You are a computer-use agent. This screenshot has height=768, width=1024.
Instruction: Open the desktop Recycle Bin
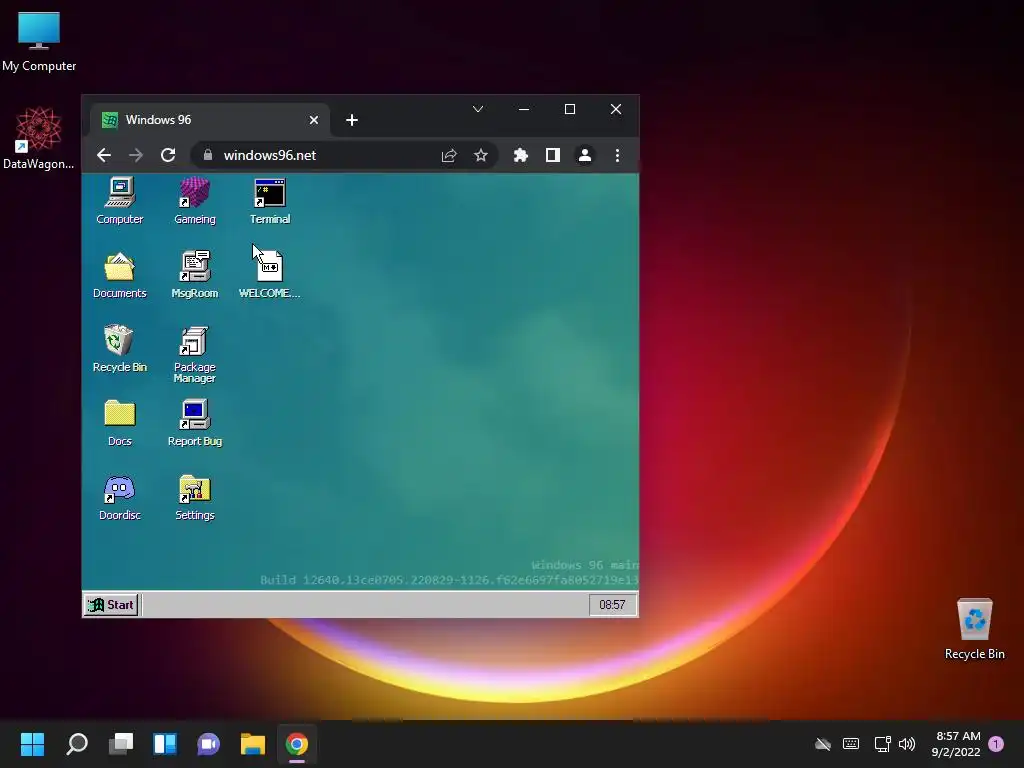click(x=974, y=629)
